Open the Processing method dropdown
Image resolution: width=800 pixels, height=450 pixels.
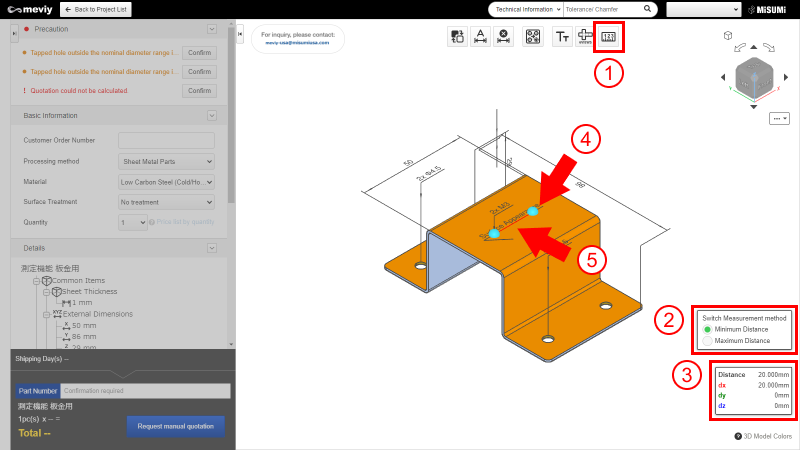tap(166, 161)
